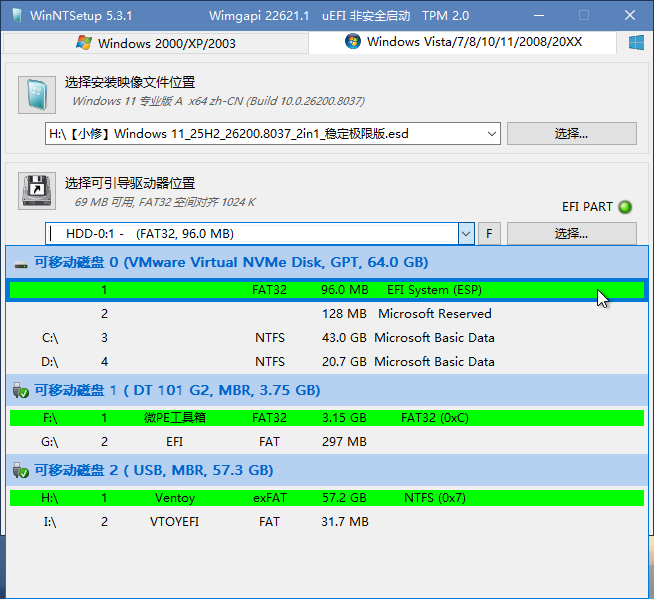Click 选择... button for image file

571,133
